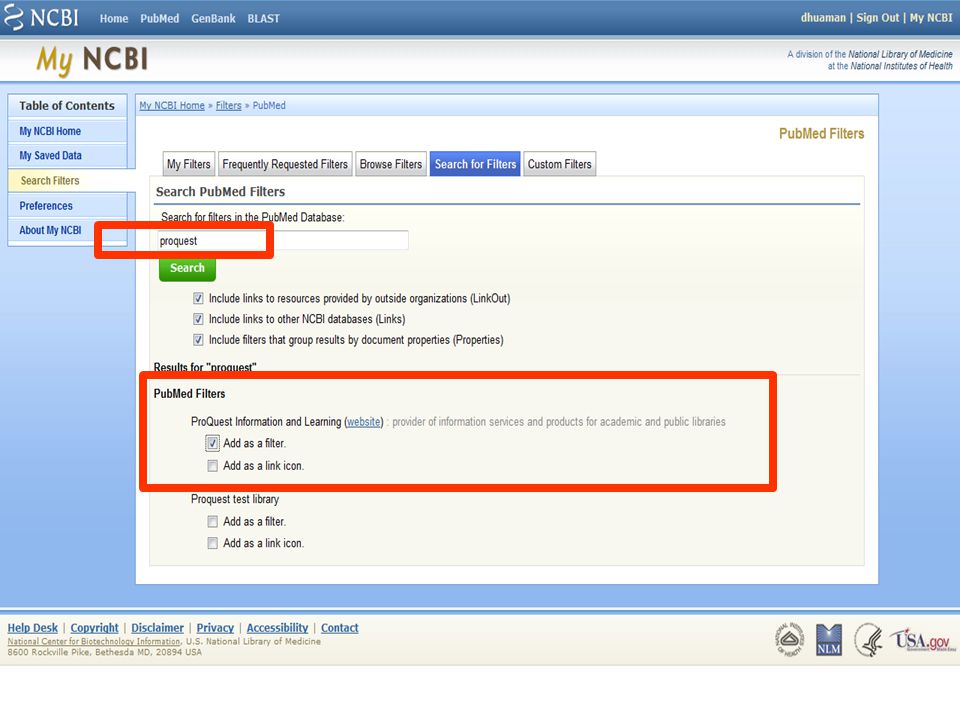Open Help Desk footer link
This screenshot has height=720, width=960.
point(32,628)
